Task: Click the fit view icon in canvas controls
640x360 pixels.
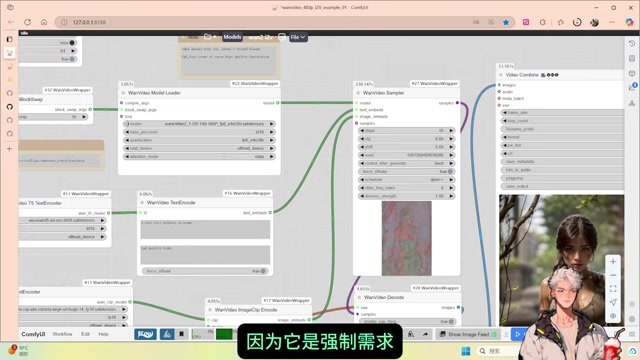Action: 613,289
